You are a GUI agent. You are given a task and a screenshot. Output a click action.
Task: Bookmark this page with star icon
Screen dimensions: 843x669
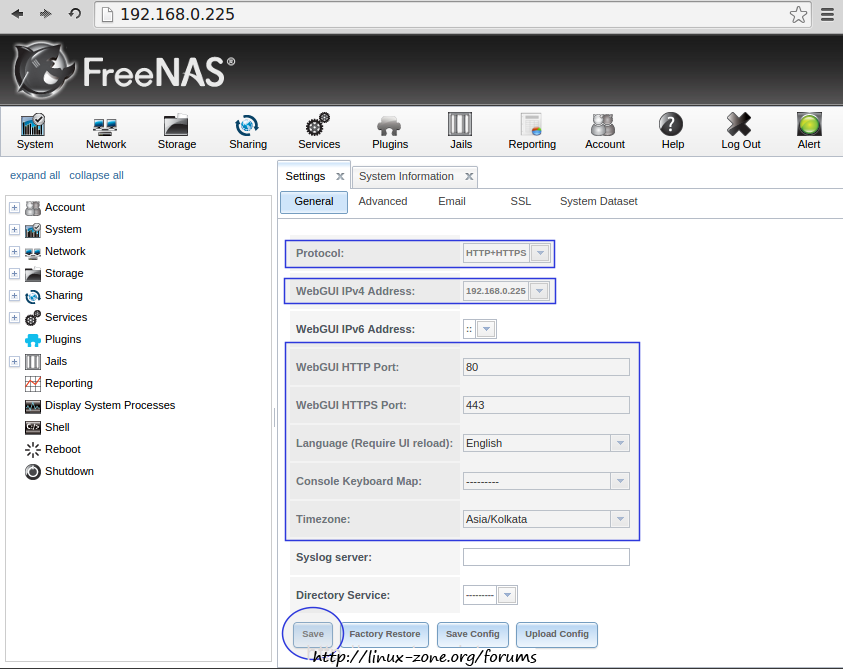click(798, 14)
